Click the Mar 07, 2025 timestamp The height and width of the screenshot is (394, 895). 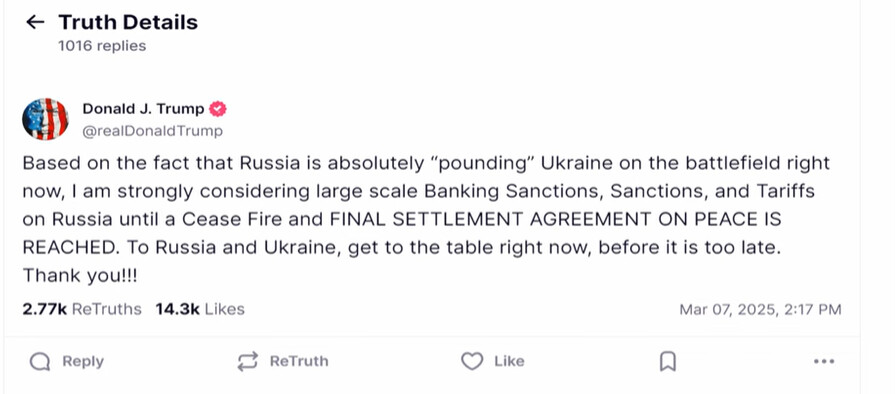(x=760, y=309)
